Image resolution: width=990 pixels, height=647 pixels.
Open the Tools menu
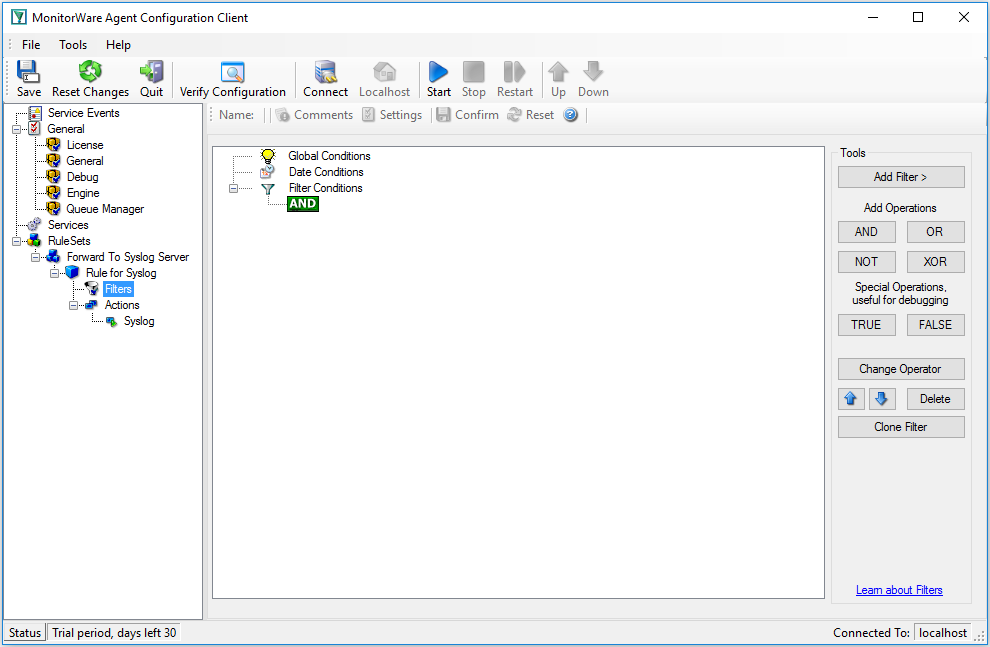73,45
